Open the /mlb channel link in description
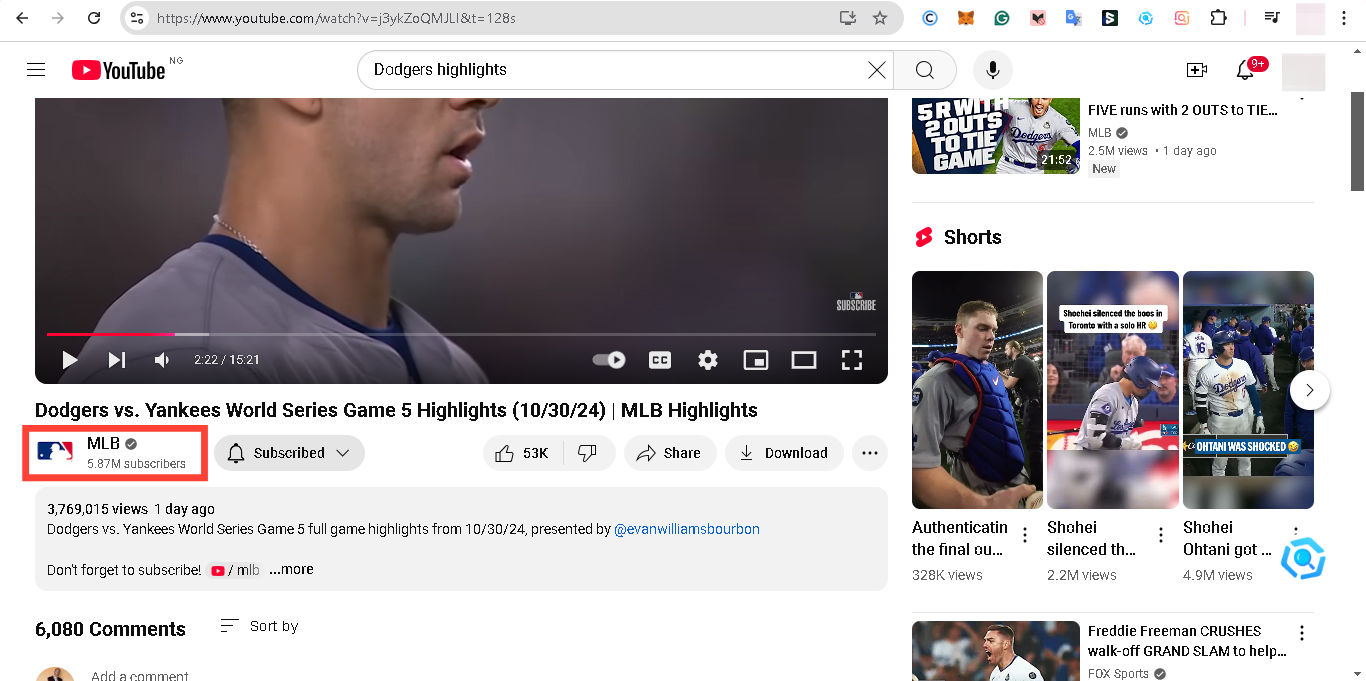This screenshot has height=681, width=1366. click(235, 570)
